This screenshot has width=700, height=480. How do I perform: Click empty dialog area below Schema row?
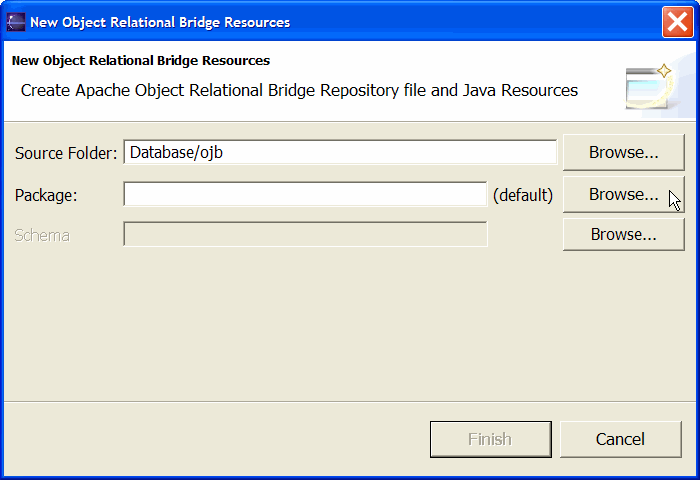(350, 326)
